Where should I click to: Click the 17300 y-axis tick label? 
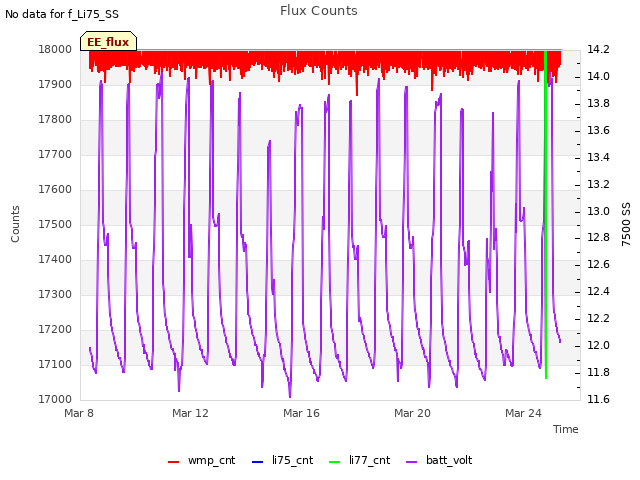tap(55, 294)
